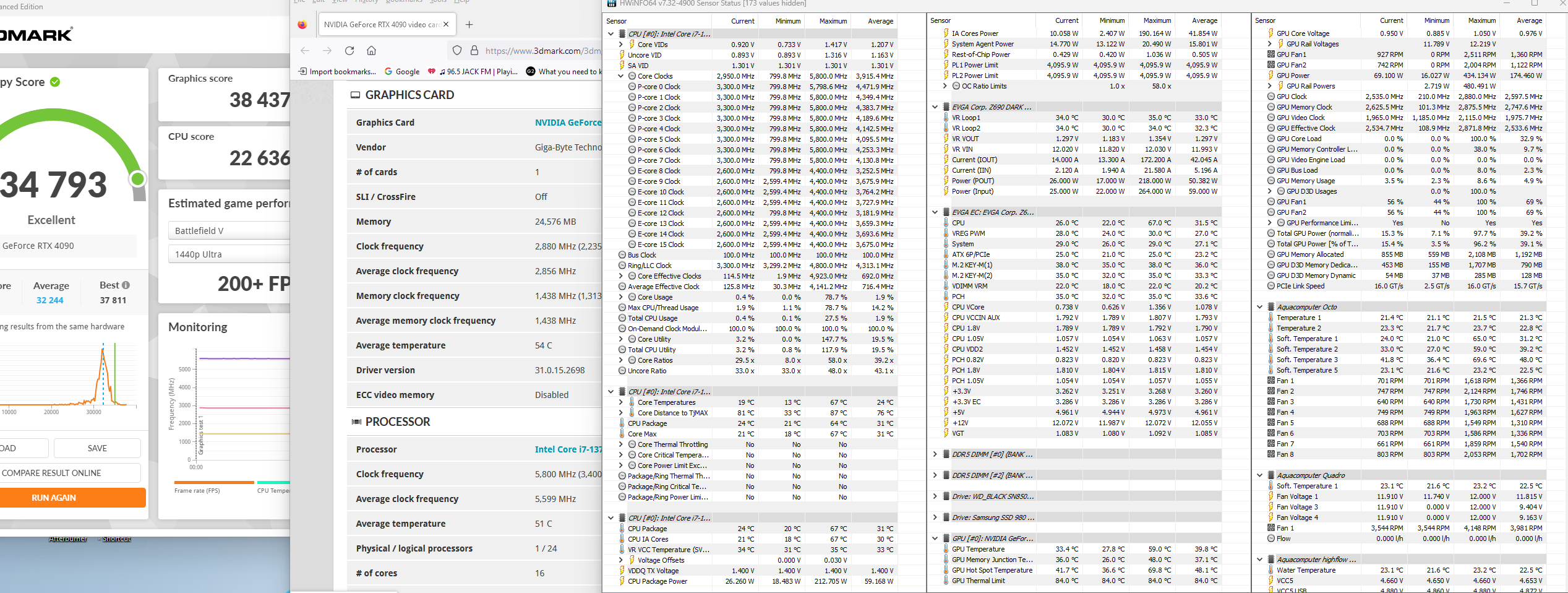Expand the Core VIDs sensor group

tap(621, 45)
